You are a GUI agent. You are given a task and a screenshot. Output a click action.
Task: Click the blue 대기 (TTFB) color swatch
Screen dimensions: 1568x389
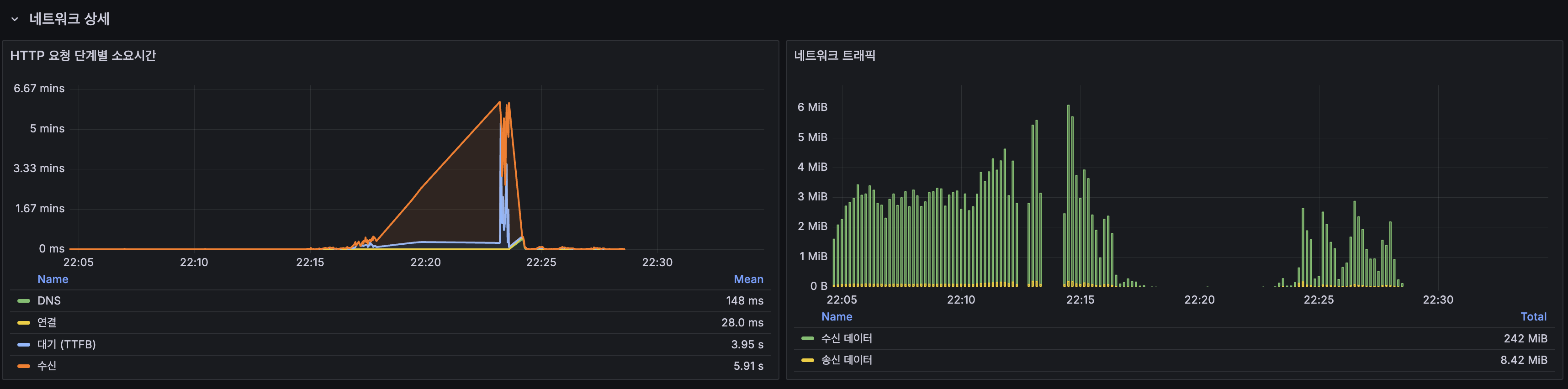tap(24, 345)
